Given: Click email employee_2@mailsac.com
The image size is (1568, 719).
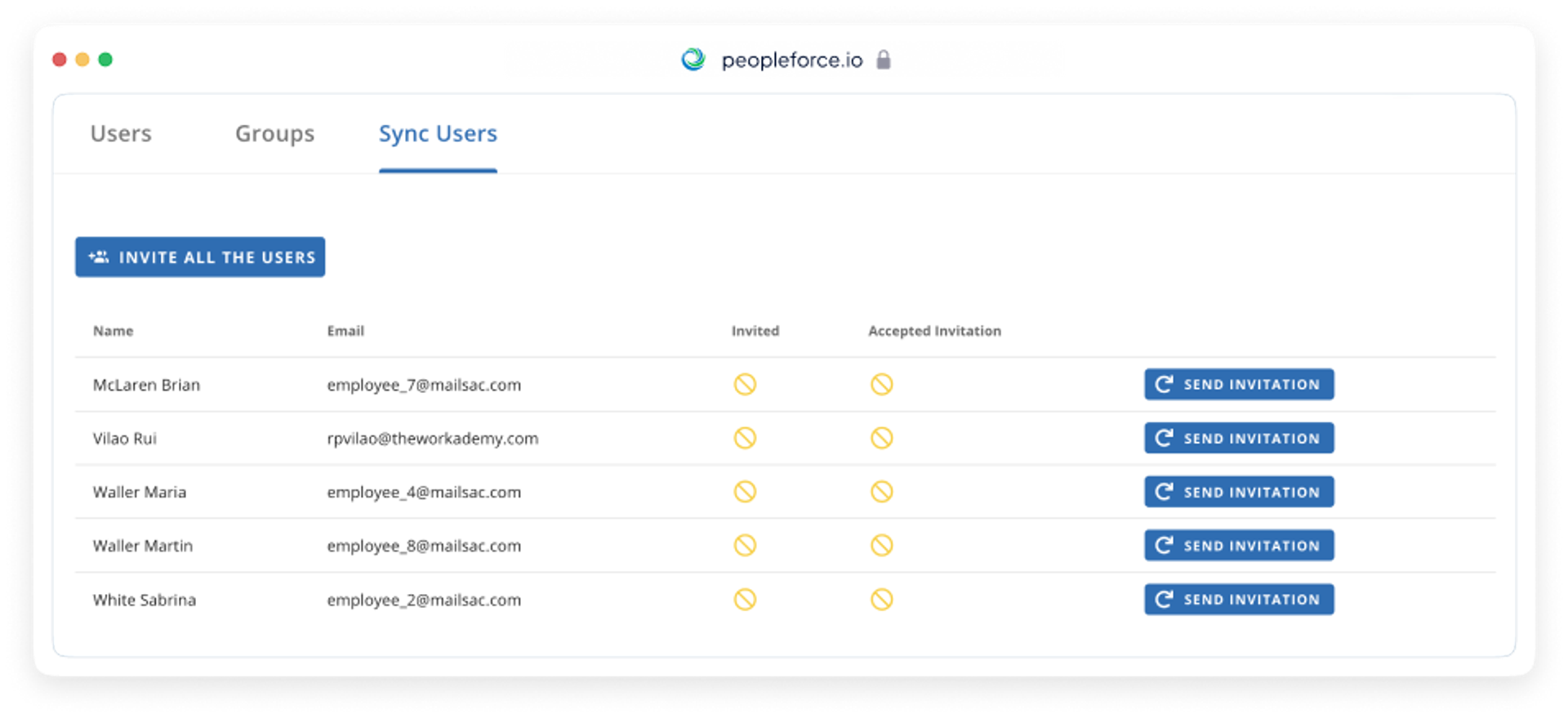Looking at the screenshot, I should [424, 600].
